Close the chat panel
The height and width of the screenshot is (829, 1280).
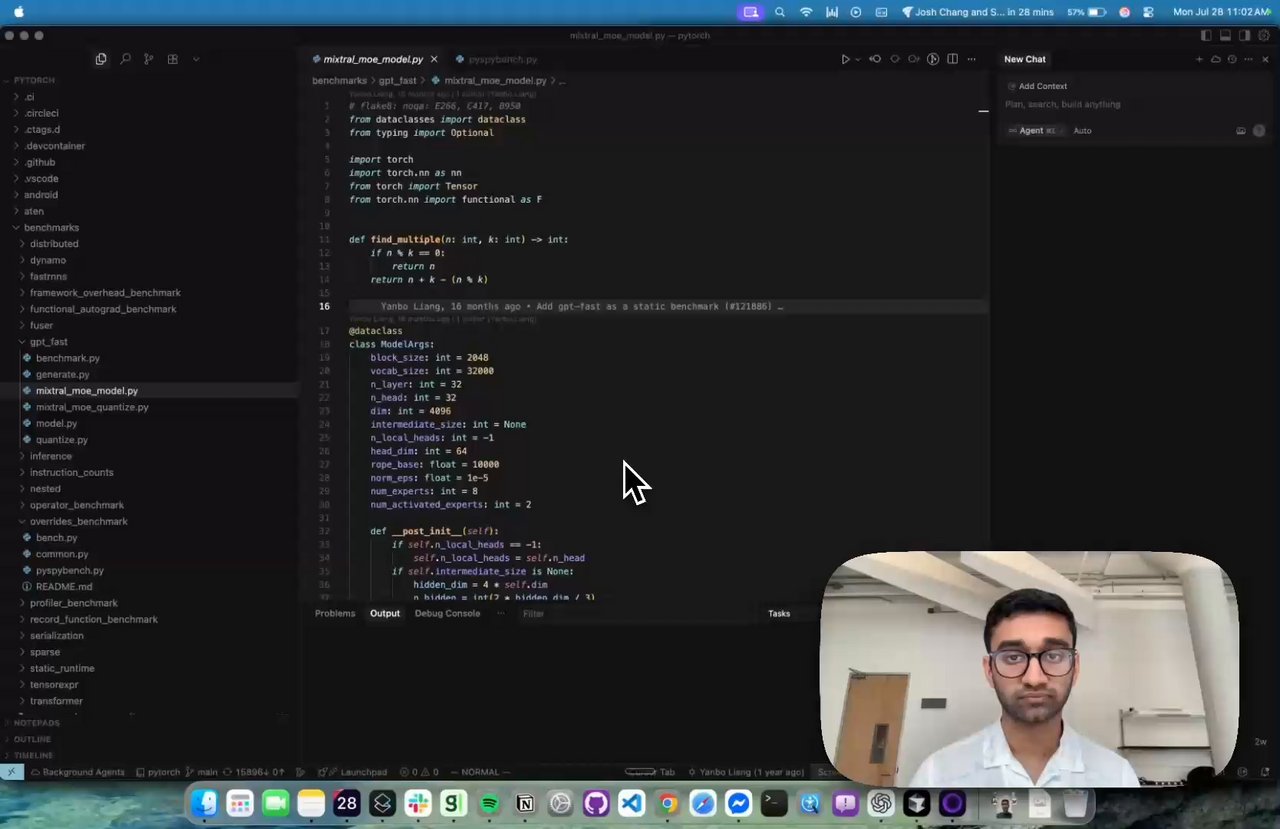pyautogui.click(x=1265, y=59)
